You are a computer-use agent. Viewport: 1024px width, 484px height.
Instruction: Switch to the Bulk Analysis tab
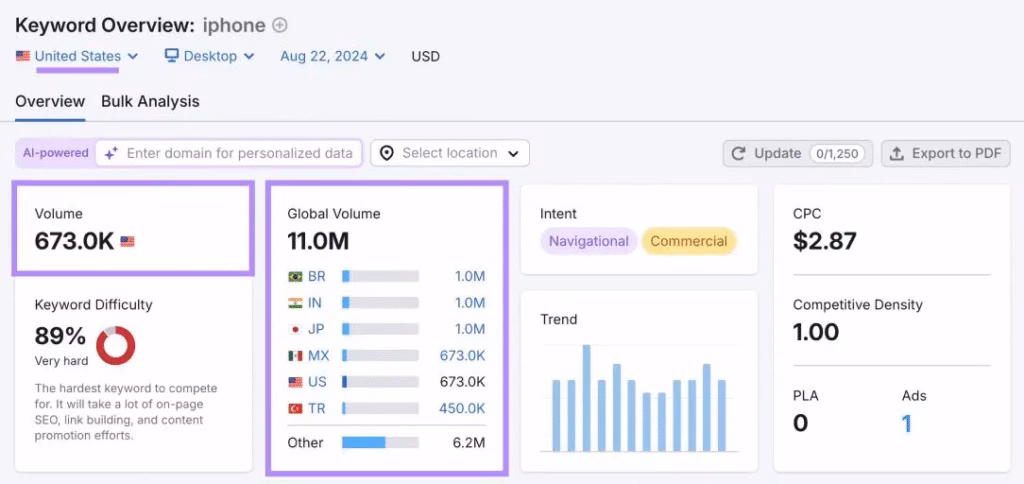[x=150, y=101]
